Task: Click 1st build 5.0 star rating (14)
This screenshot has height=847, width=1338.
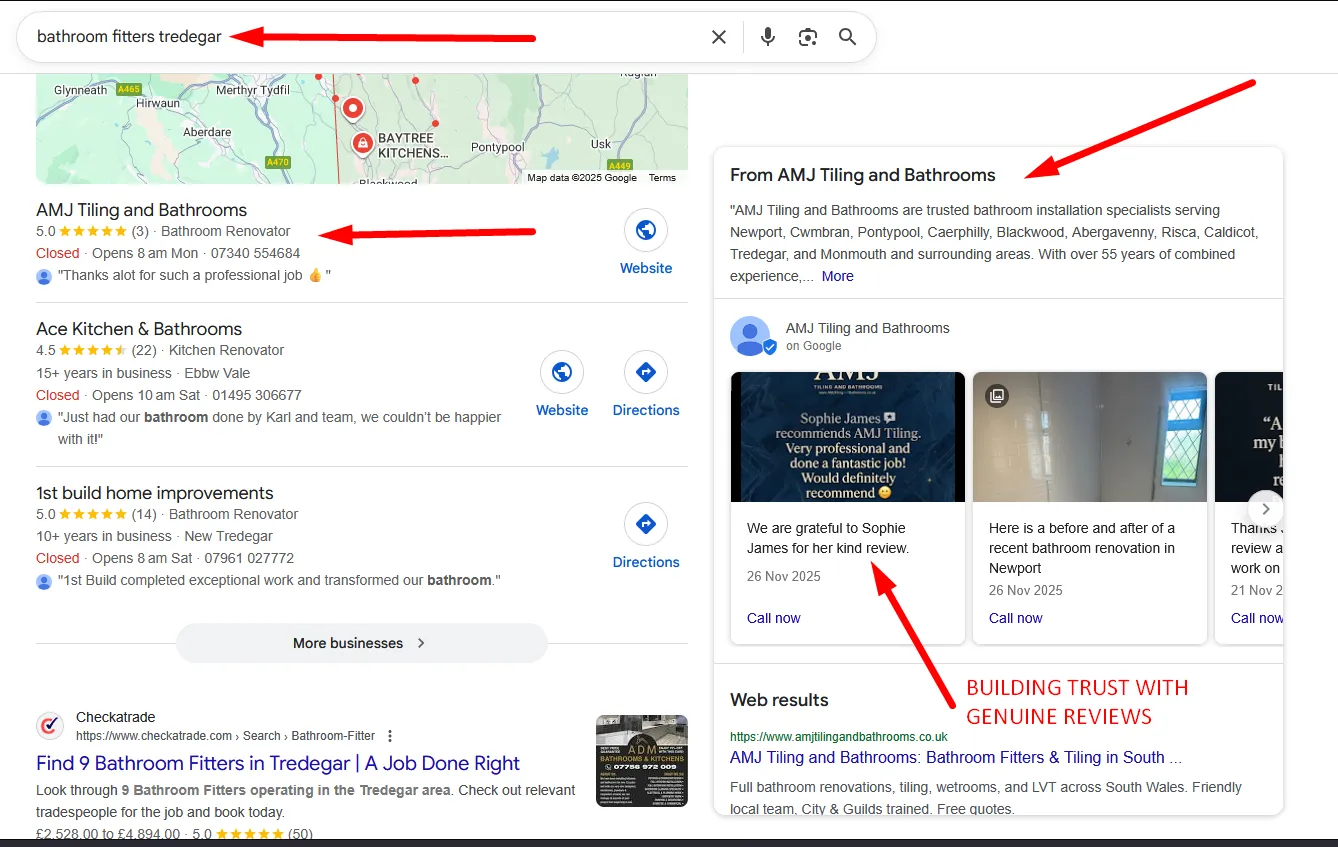Action: [96, 514]
